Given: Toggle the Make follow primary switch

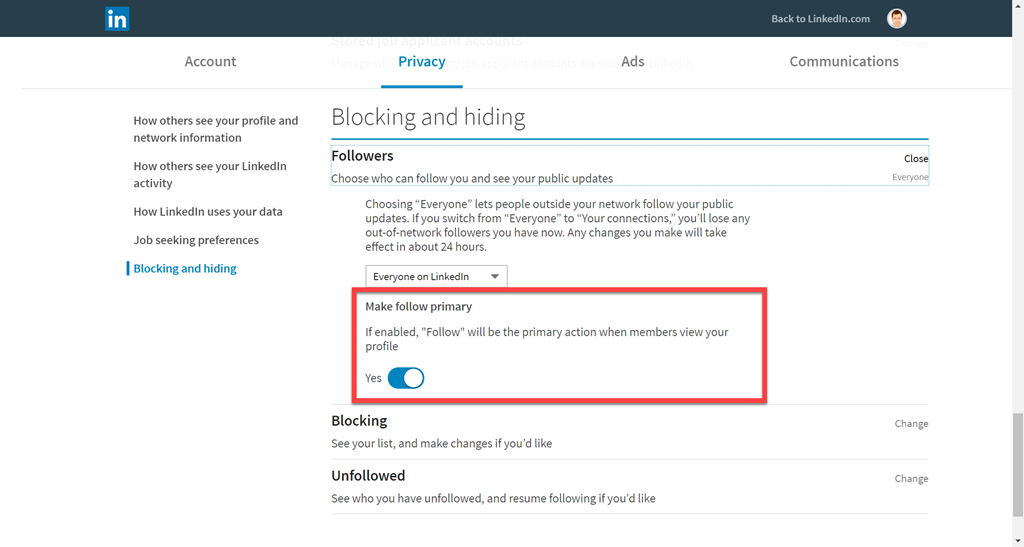Looking at the screenshot, I should (x=406, y=378).
